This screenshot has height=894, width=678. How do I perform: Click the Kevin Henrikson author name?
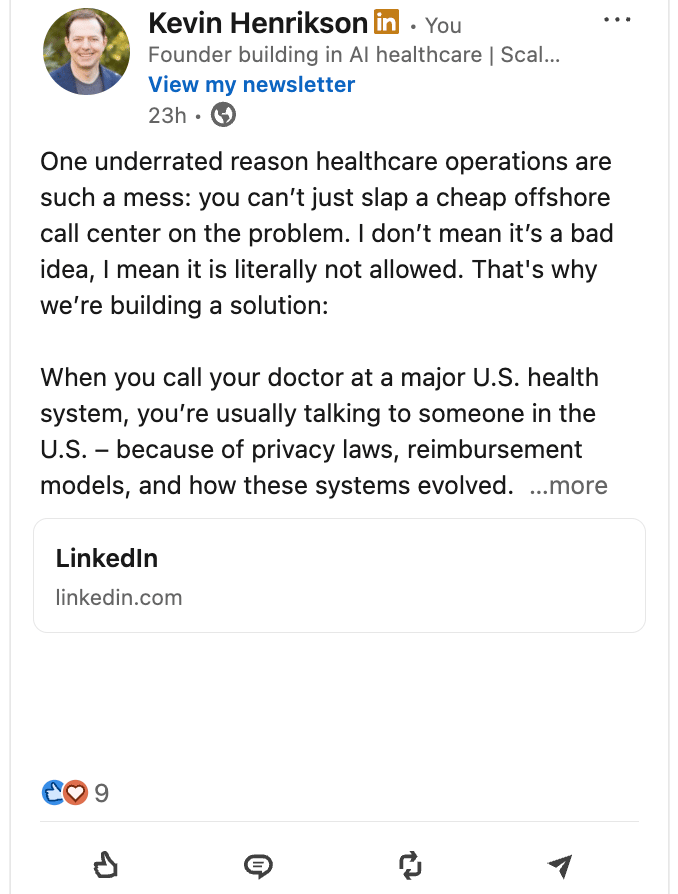(257, 23)
